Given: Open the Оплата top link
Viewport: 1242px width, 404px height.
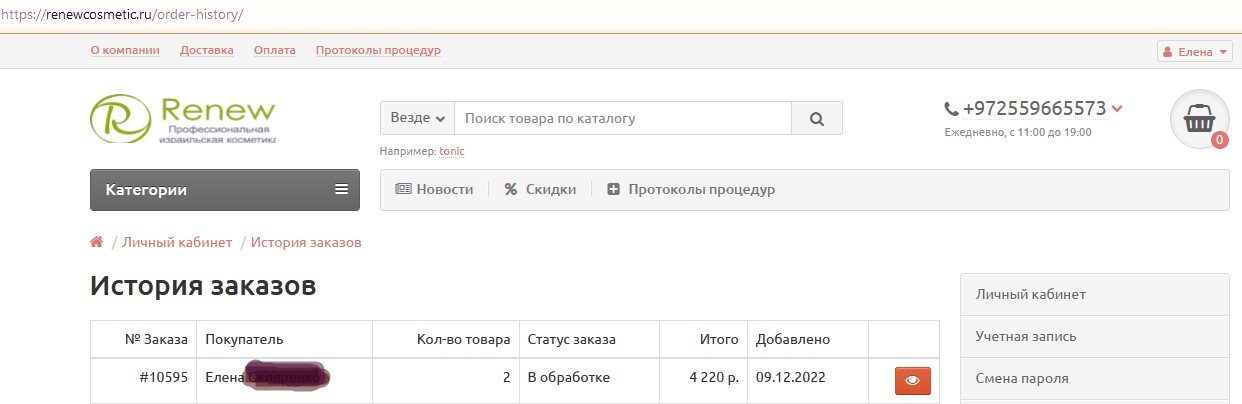Looking at the screenshot, I should [275, 50].
